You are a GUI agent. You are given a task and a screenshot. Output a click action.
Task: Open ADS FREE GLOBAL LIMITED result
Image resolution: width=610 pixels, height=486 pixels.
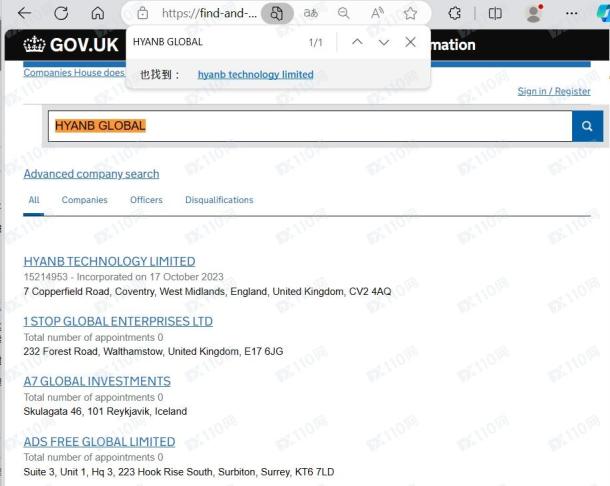tap(99, 442)
